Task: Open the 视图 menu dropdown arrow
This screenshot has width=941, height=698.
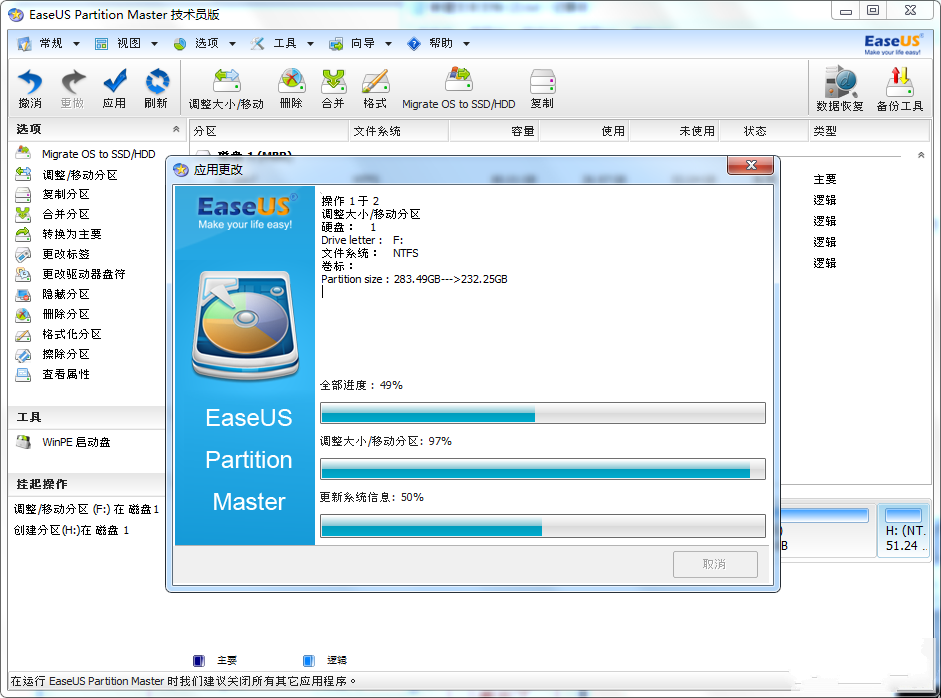Action: (x=154, y=44)
